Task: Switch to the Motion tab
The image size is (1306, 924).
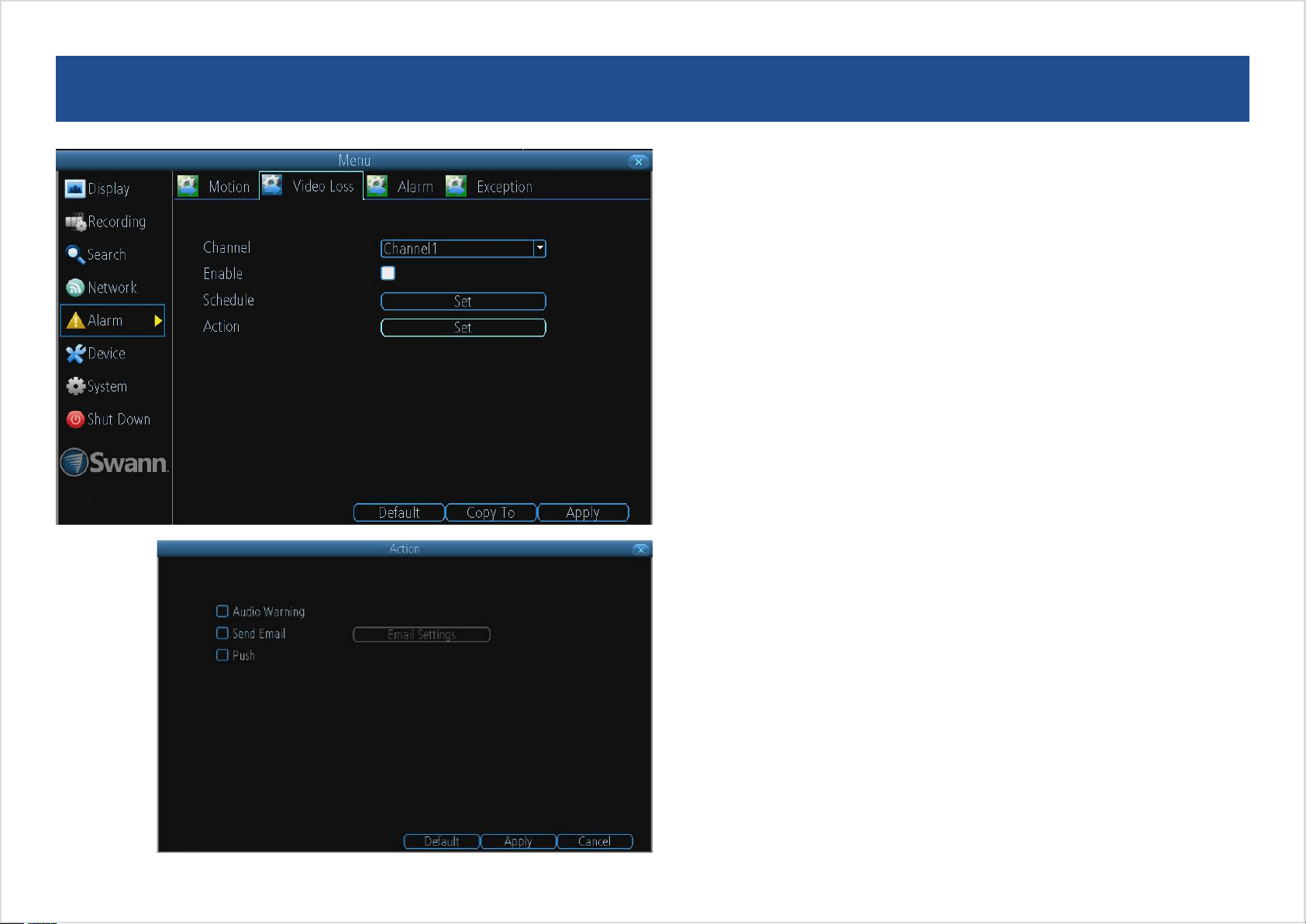Action: (x=215, y=187)
